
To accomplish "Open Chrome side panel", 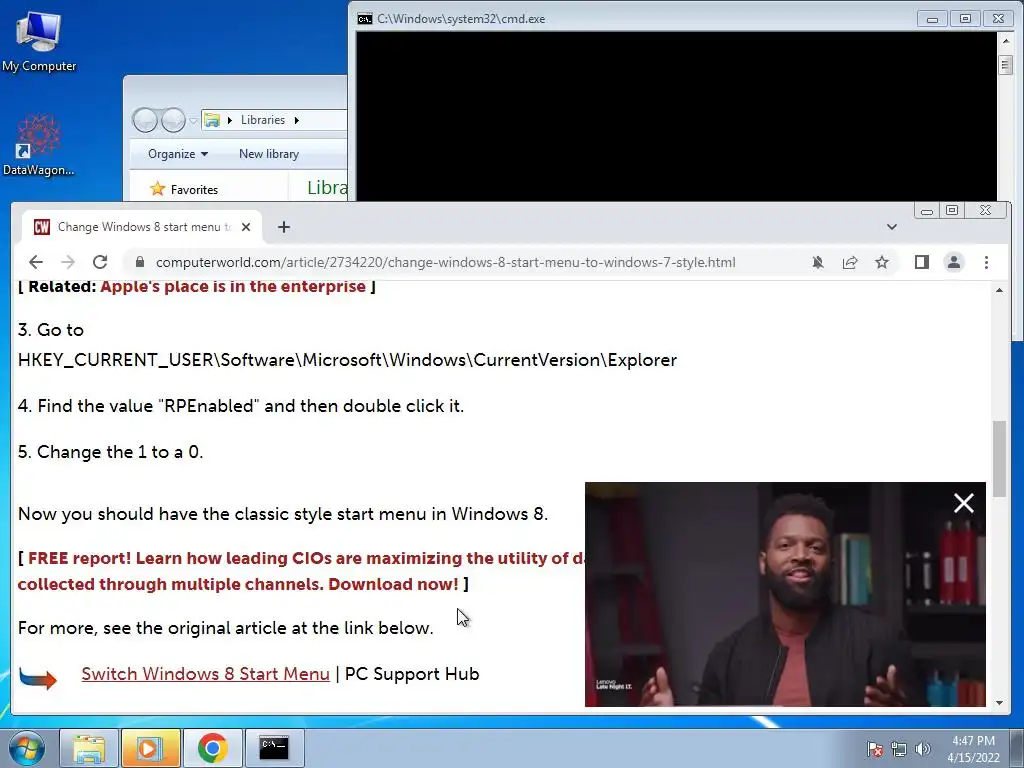I will click(921, 263).
